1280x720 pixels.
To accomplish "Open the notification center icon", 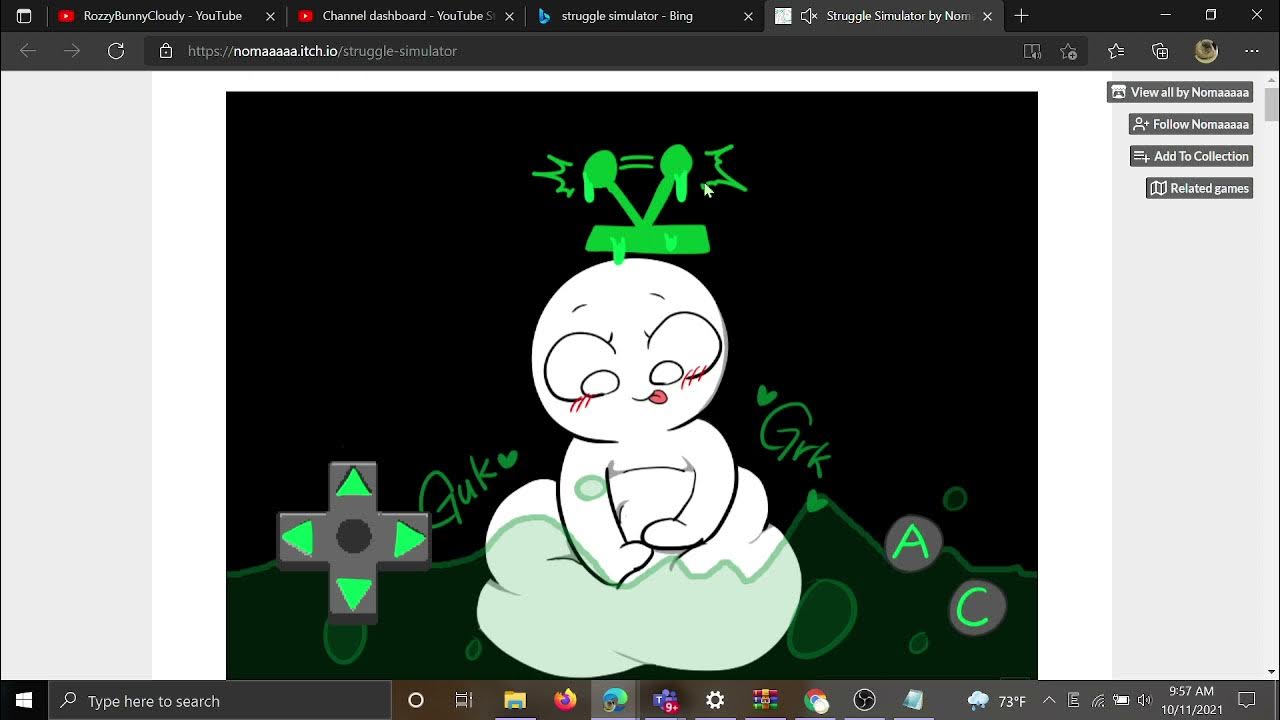I will coord(1247,701).
